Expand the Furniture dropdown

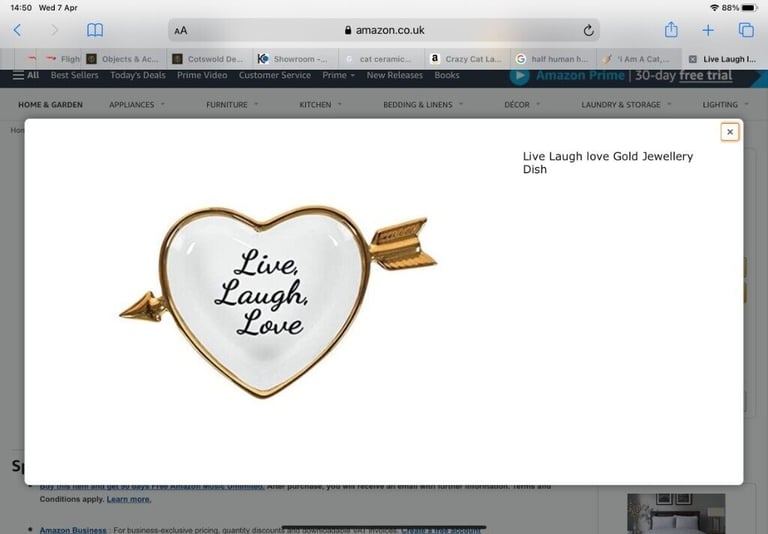pos(232,105)
